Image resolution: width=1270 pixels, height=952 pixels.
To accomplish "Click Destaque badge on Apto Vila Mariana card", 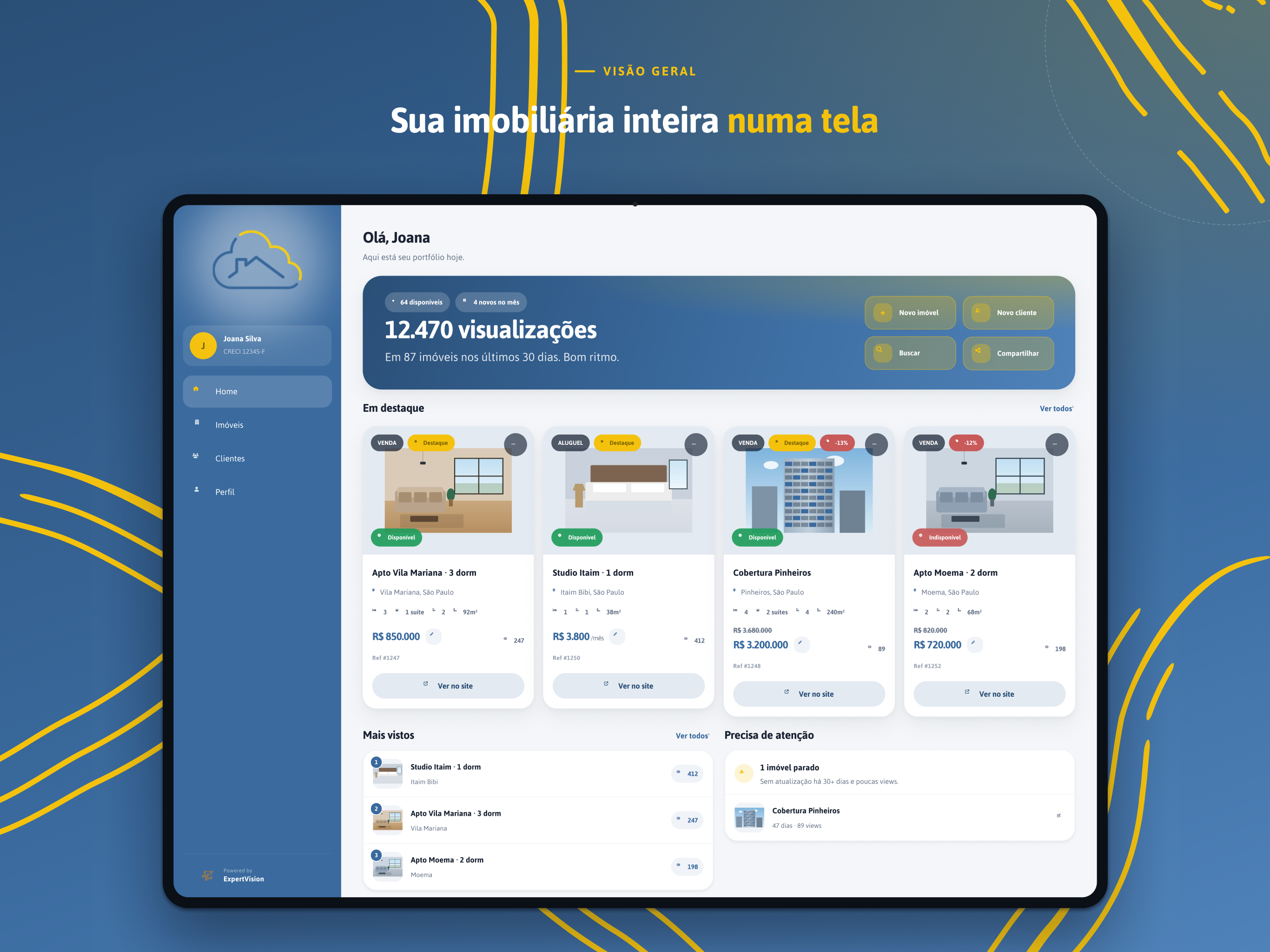I will point(431,443).
